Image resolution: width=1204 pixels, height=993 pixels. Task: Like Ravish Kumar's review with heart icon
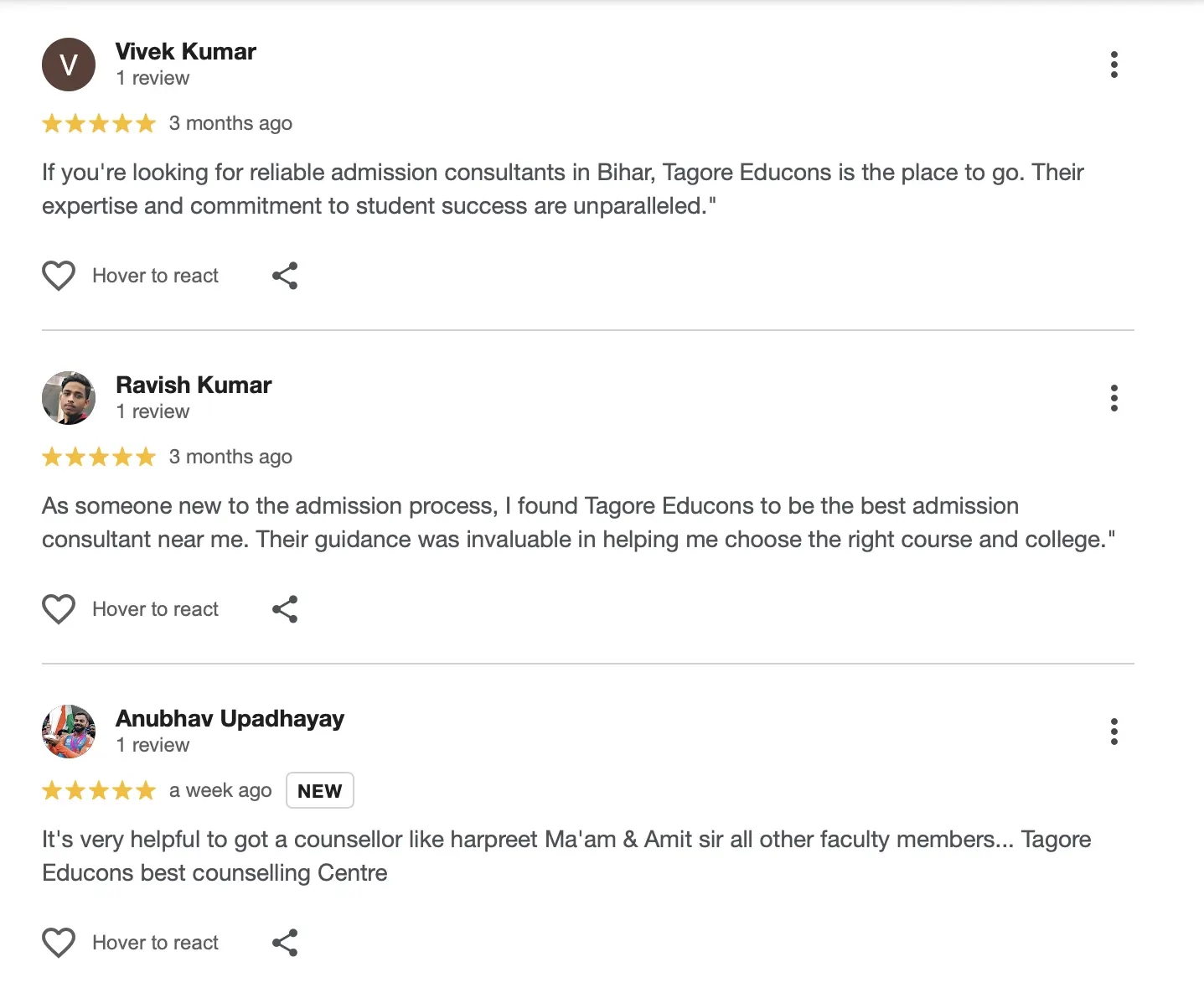coord(59,609)
